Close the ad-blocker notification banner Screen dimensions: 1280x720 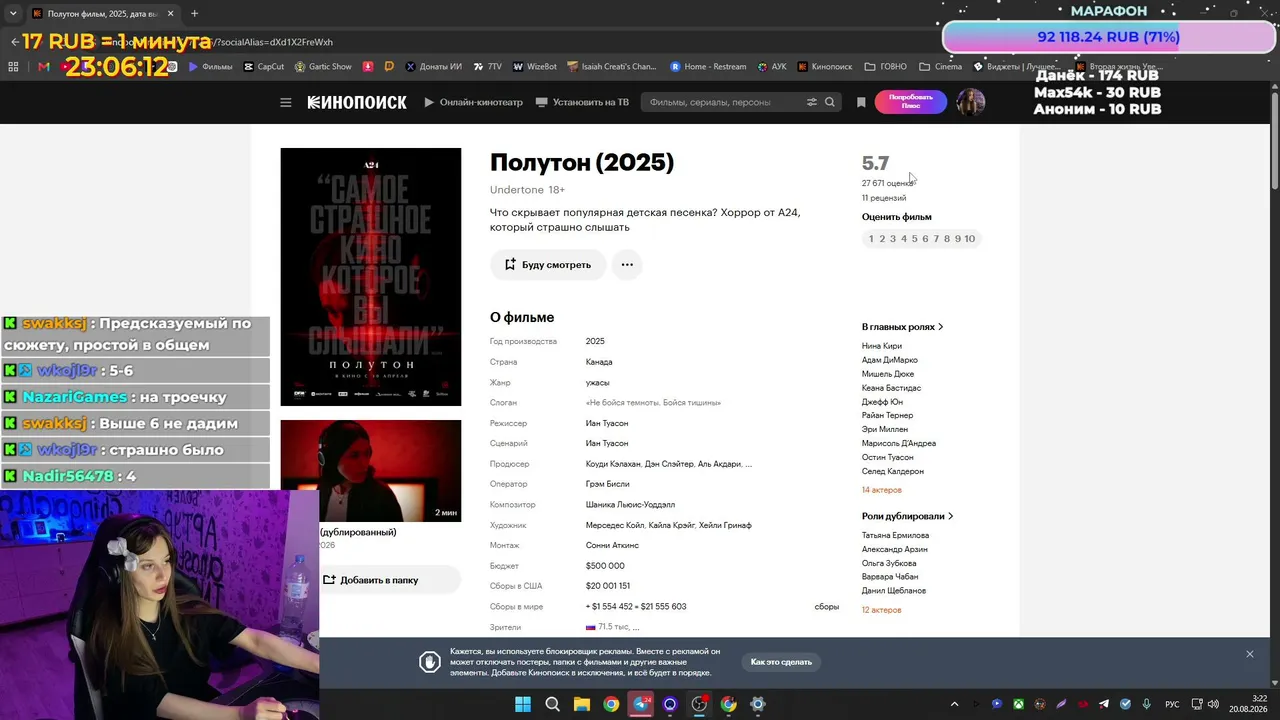1249,654
